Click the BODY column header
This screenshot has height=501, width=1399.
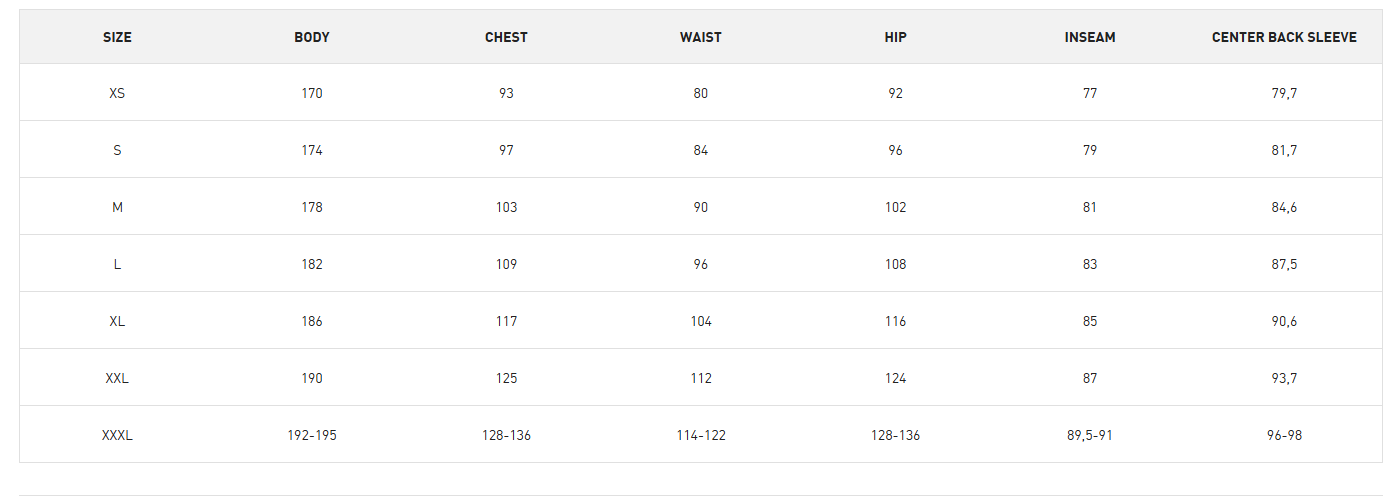[x=312, y=37]
